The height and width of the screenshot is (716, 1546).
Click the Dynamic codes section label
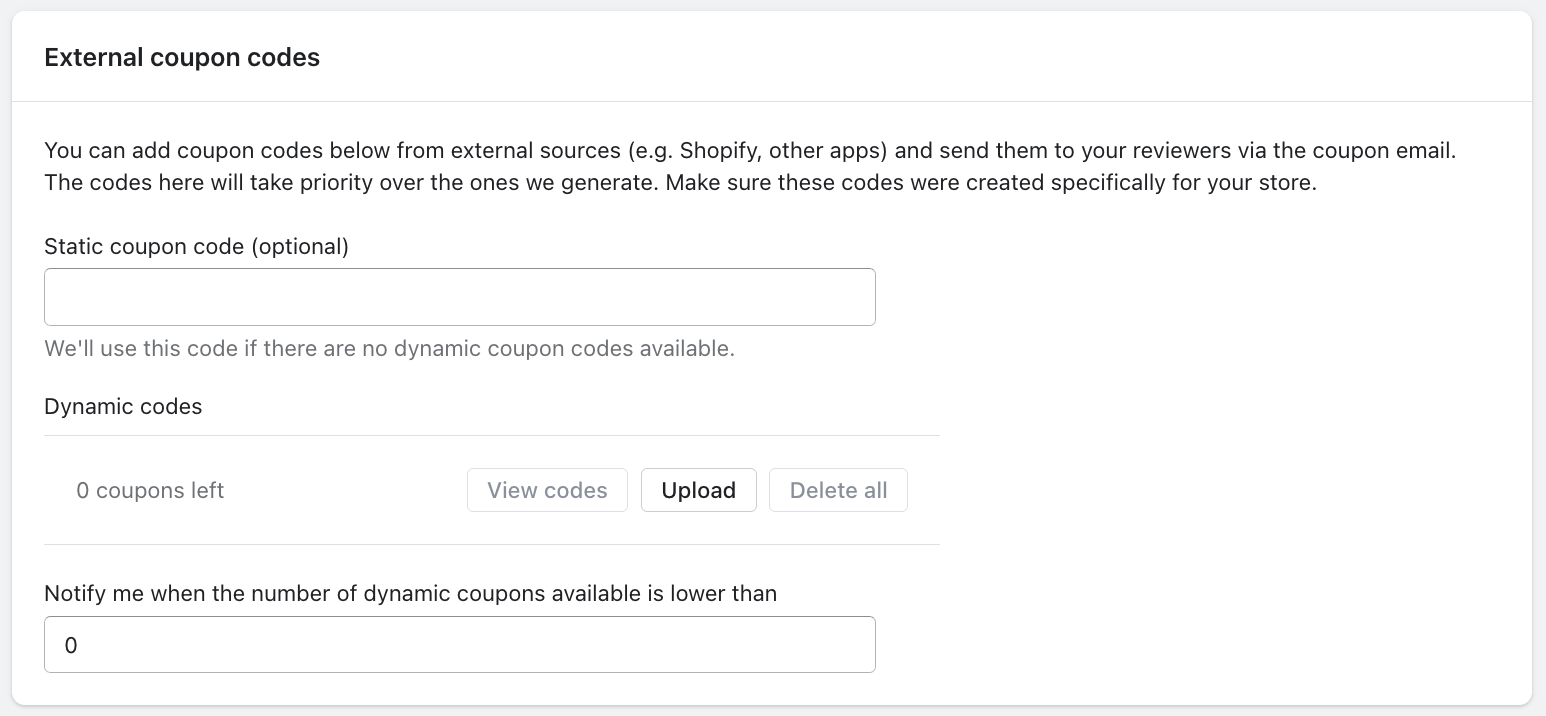(123, 406)
